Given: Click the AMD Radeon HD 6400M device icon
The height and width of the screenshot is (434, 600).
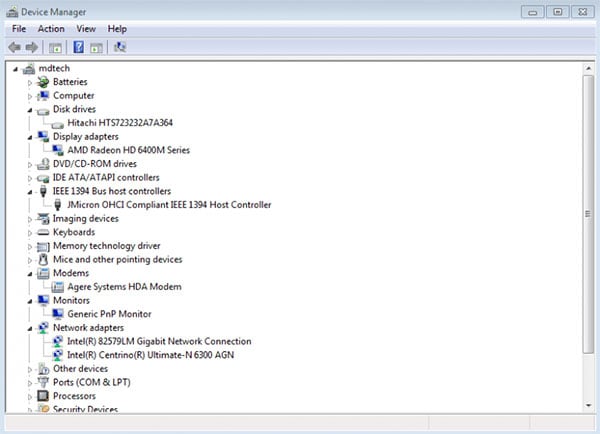Looking at the screenshot, I should click(x=57, y=150).
